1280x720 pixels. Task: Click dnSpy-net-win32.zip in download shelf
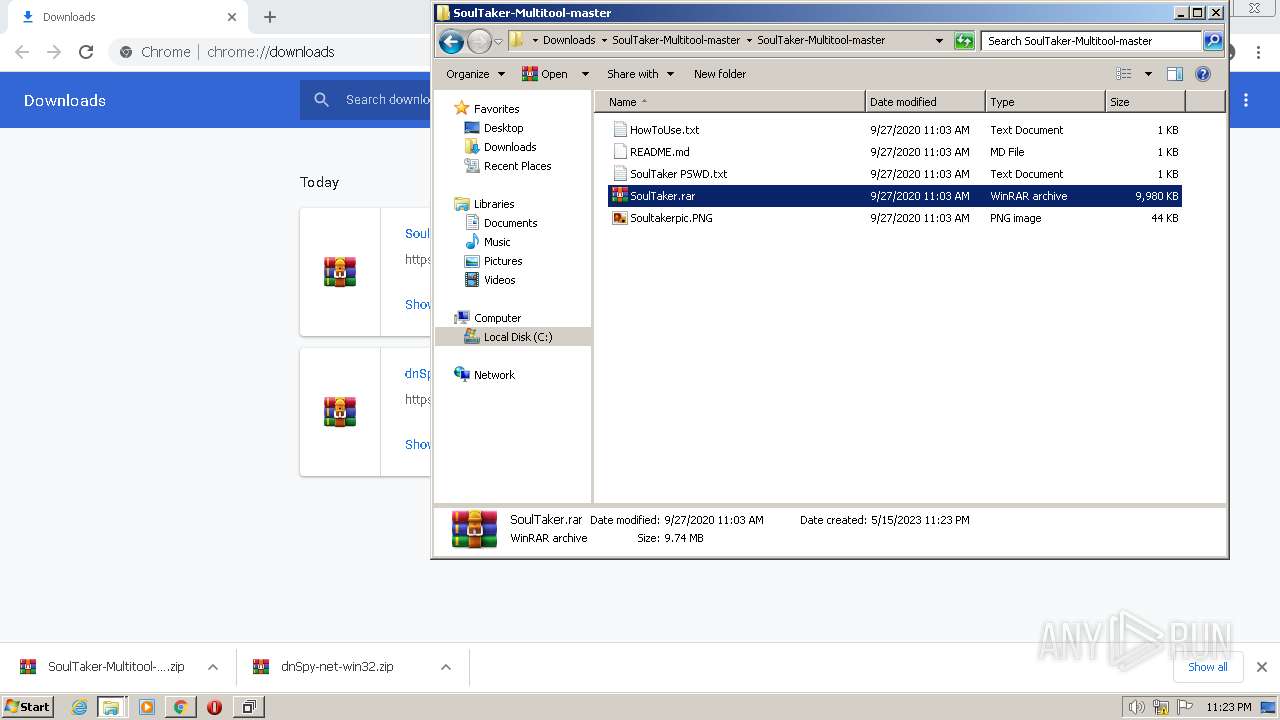click(336, 667)
